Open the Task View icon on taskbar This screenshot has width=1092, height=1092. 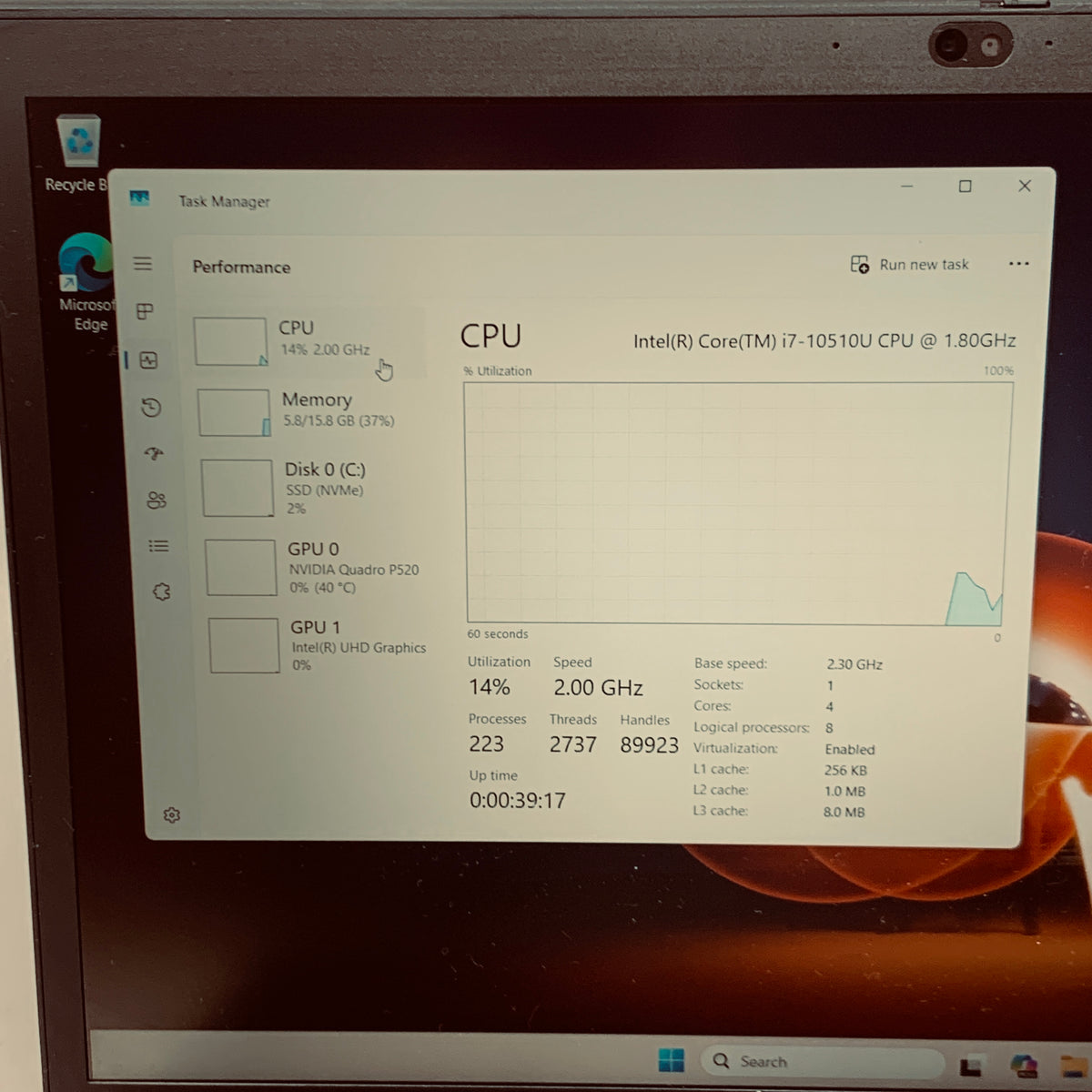coord(970,1066)
